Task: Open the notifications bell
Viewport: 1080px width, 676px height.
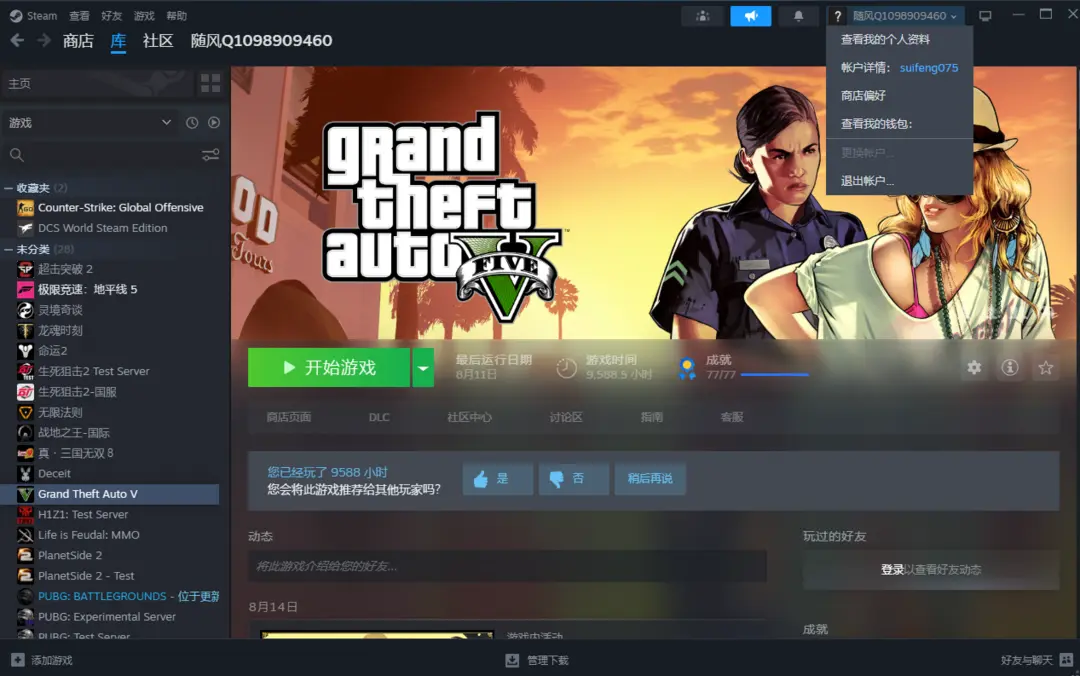Action: [x=798, y=16]
